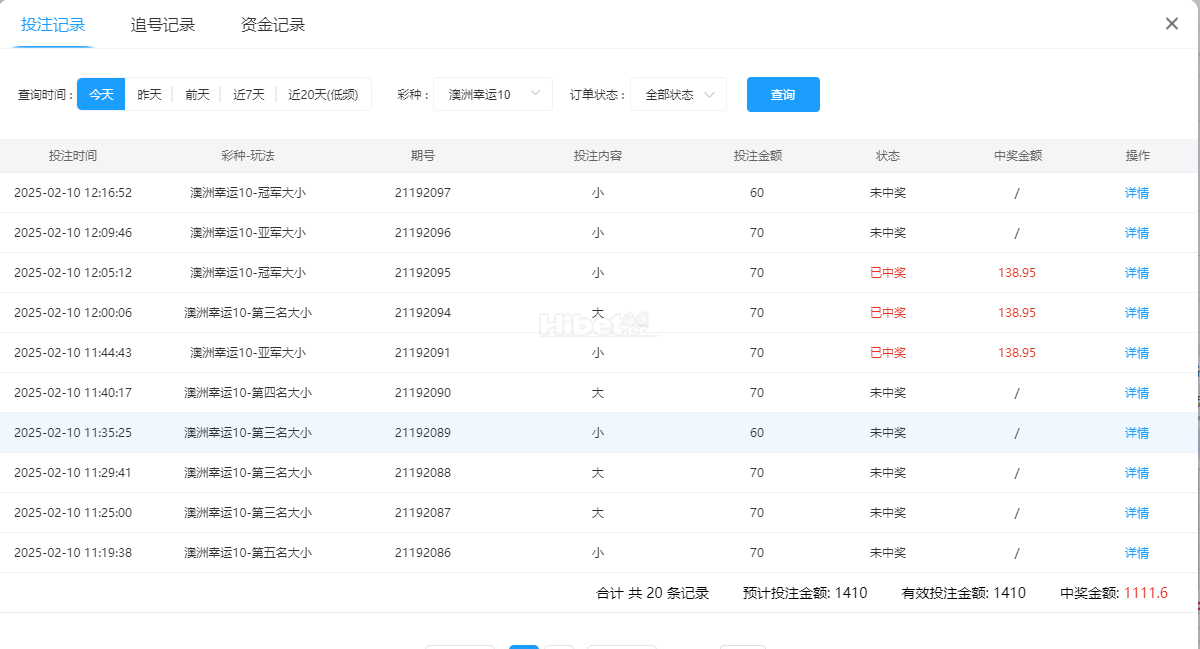Screen dimensions: 1200x649
Task: Click the 中奖金额 column header
Action: [1018, 156]
